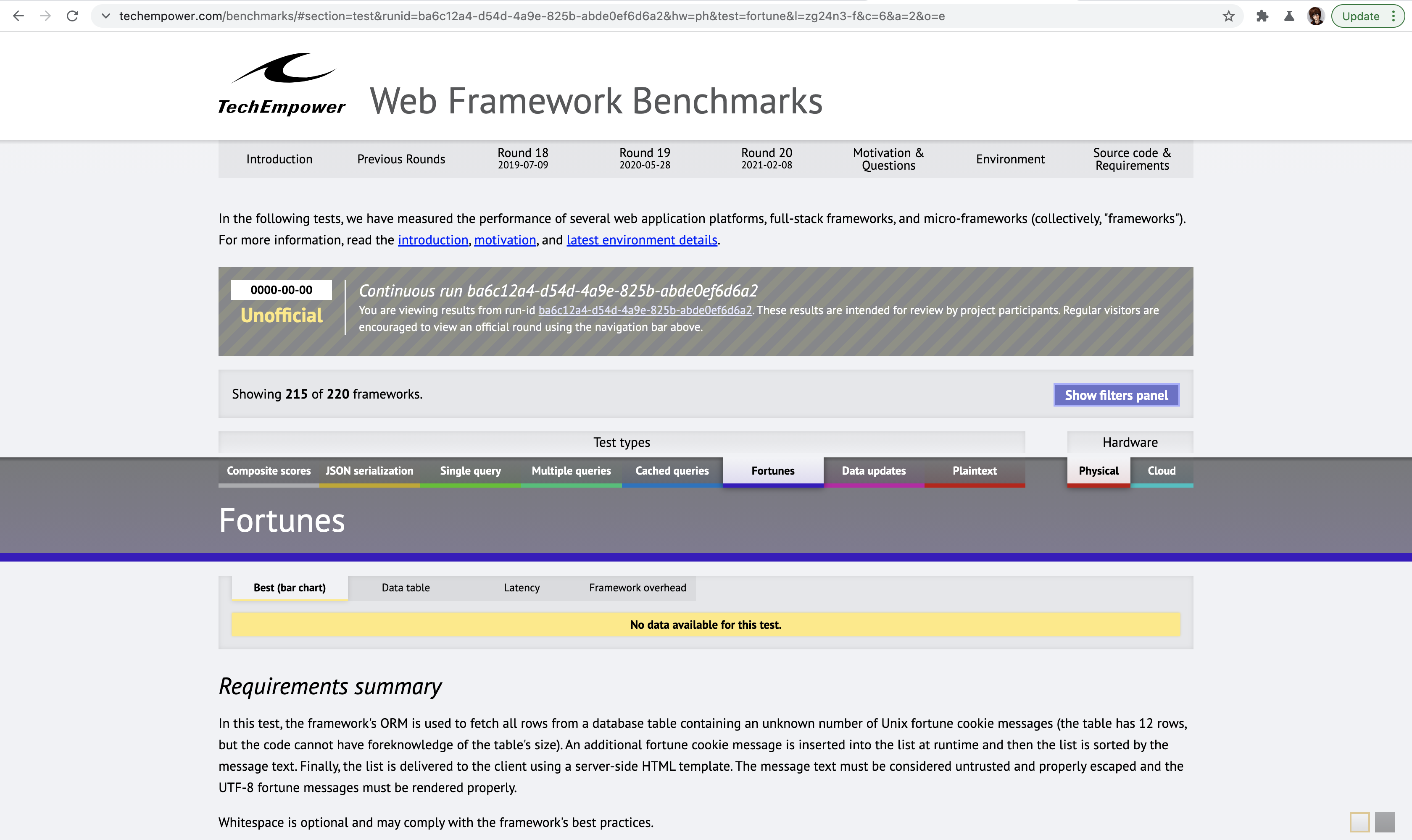Reload the page with the refresh icon
Viewport: 1412px width, 840px height.
coord(73,16)
